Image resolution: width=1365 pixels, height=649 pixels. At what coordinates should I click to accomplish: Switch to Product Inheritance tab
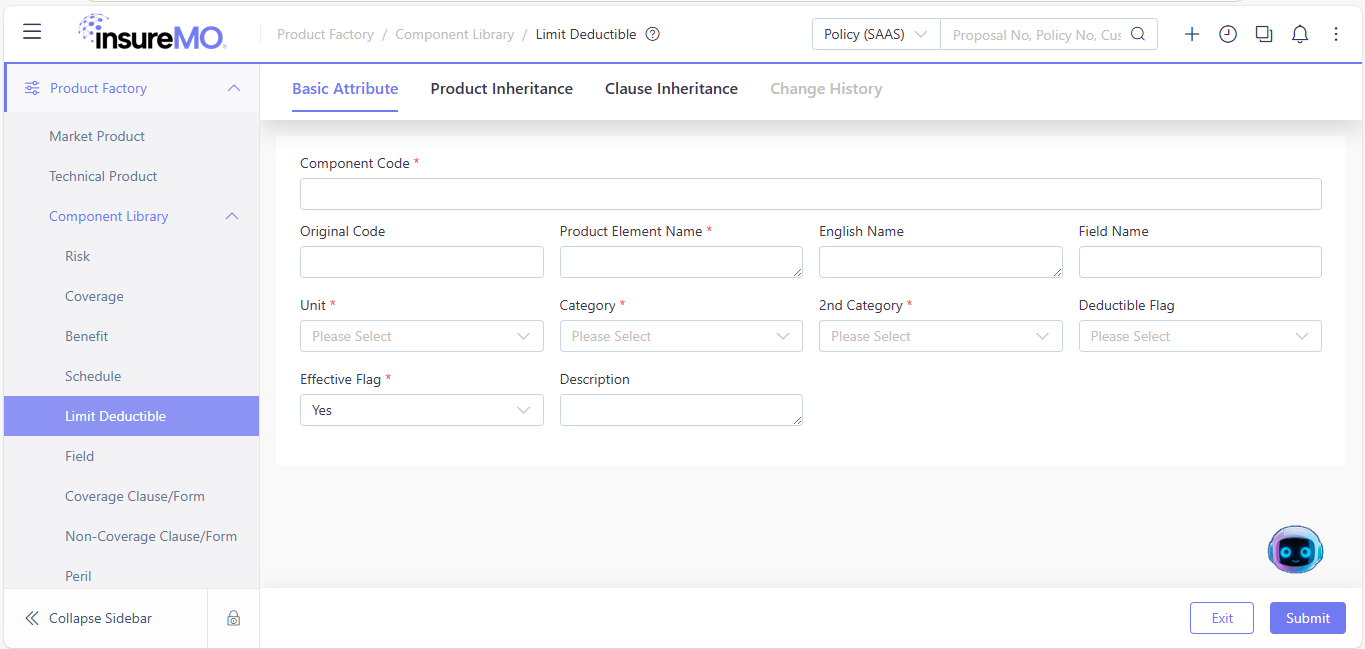point(502,88)
